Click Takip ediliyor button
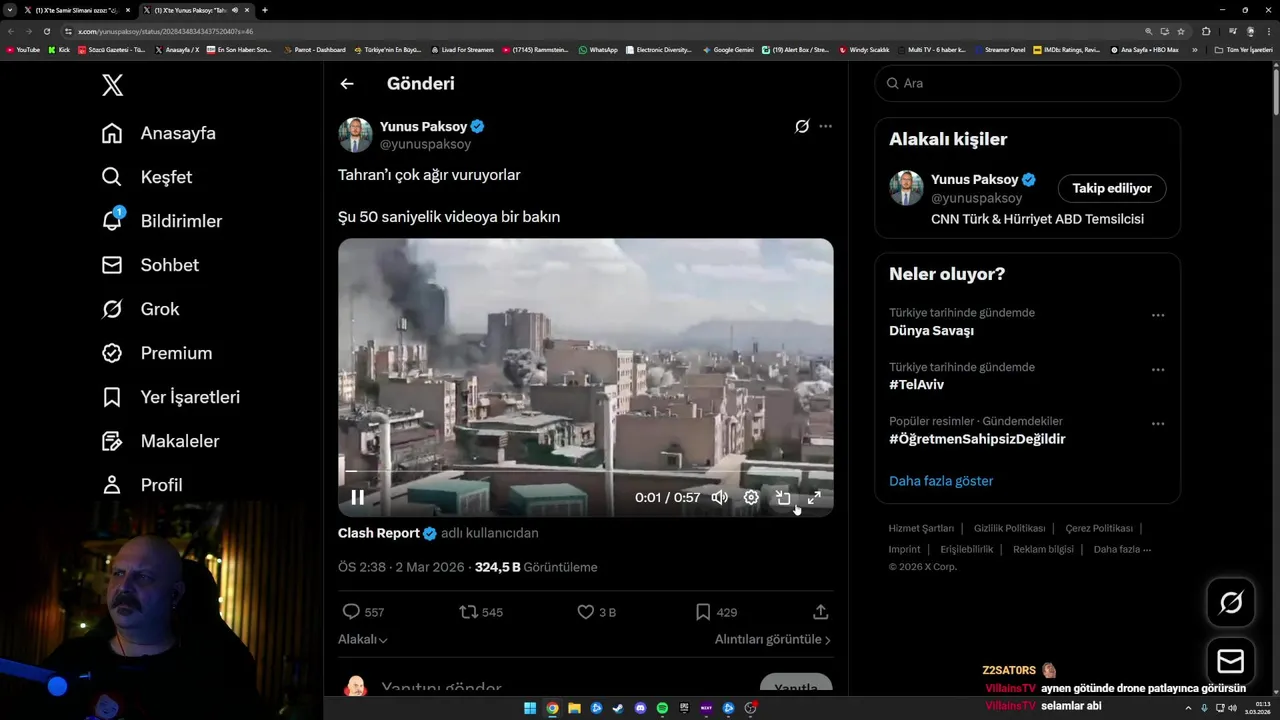 tap(1112, 188)
